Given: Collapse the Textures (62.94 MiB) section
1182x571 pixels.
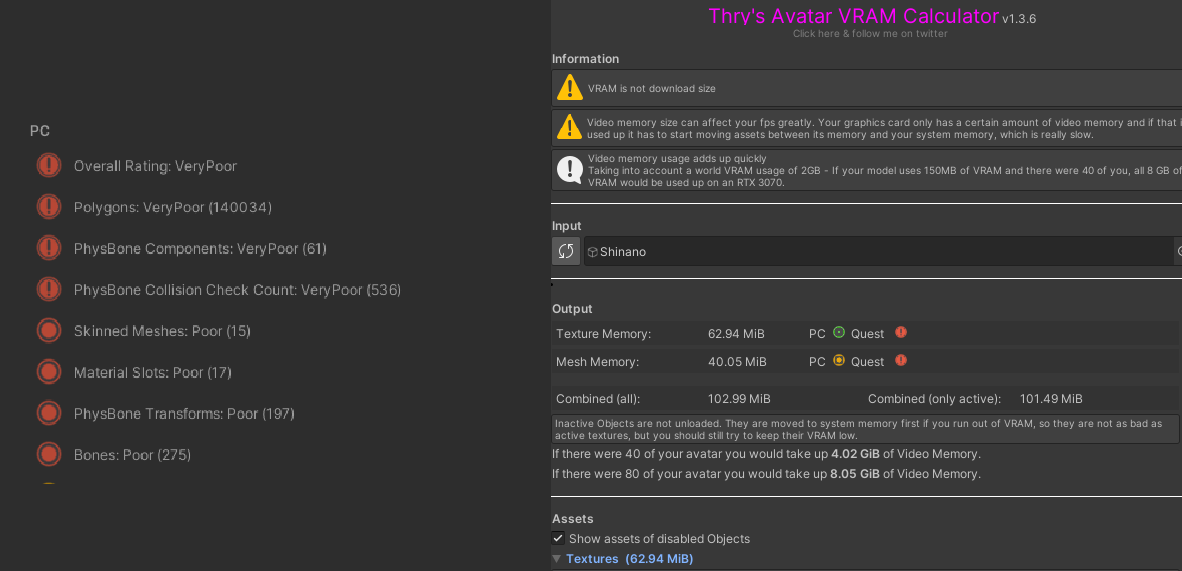Looking at the screenshot, I should tap(557, 559).
